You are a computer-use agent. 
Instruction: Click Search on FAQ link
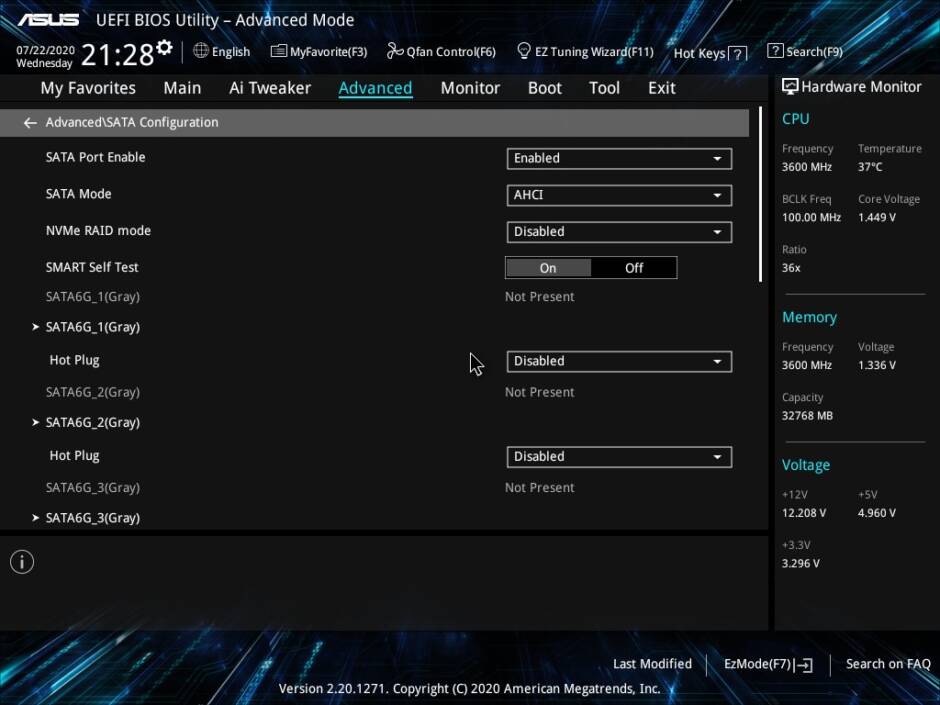tap(888, 664)
